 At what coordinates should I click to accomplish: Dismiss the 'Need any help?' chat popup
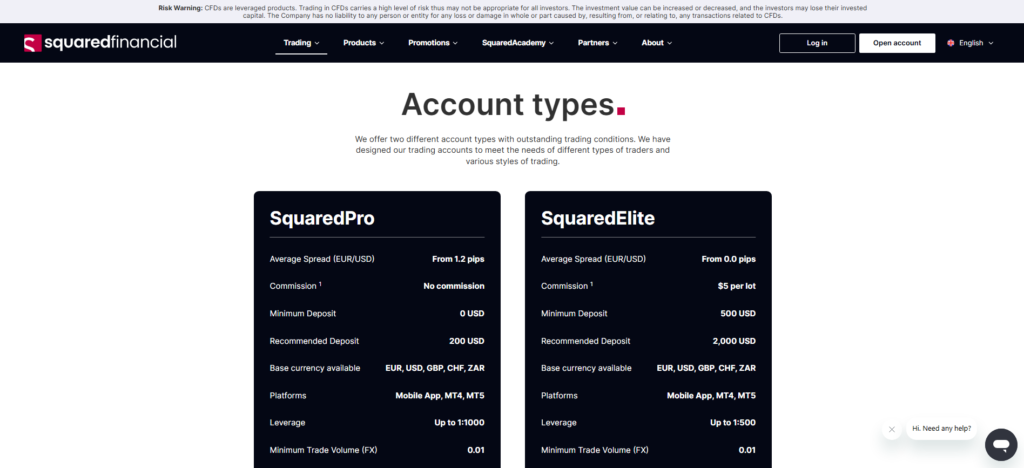[891, 429]
